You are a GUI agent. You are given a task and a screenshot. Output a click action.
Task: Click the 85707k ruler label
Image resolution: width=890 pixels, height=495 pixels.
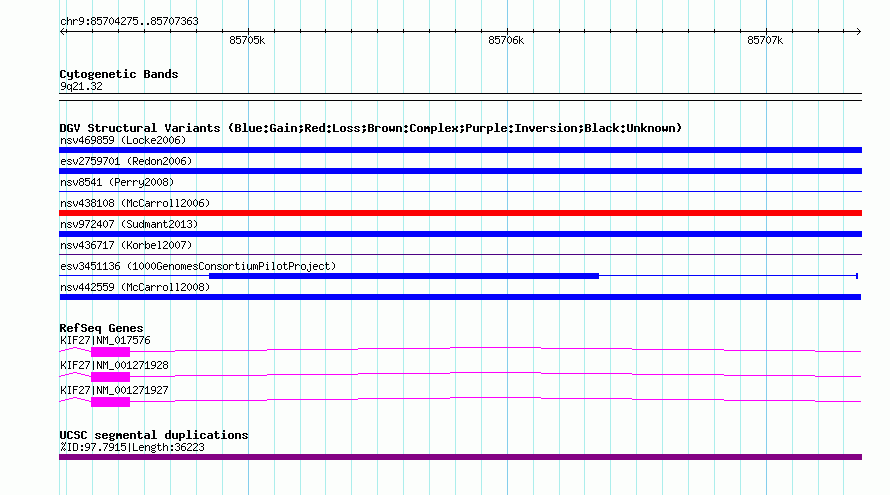coord(765,40)
